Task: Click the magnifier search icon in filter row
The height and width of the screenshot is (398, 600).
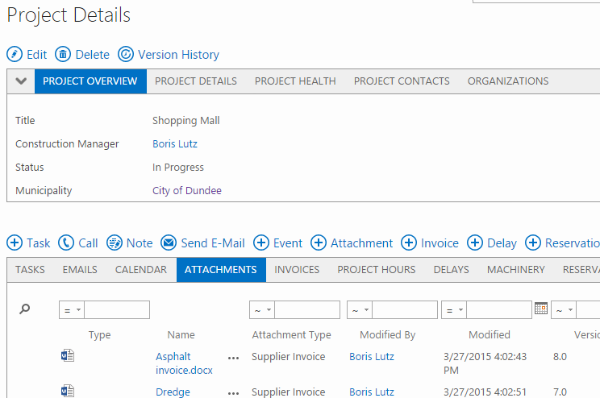Action: (24, 309)
